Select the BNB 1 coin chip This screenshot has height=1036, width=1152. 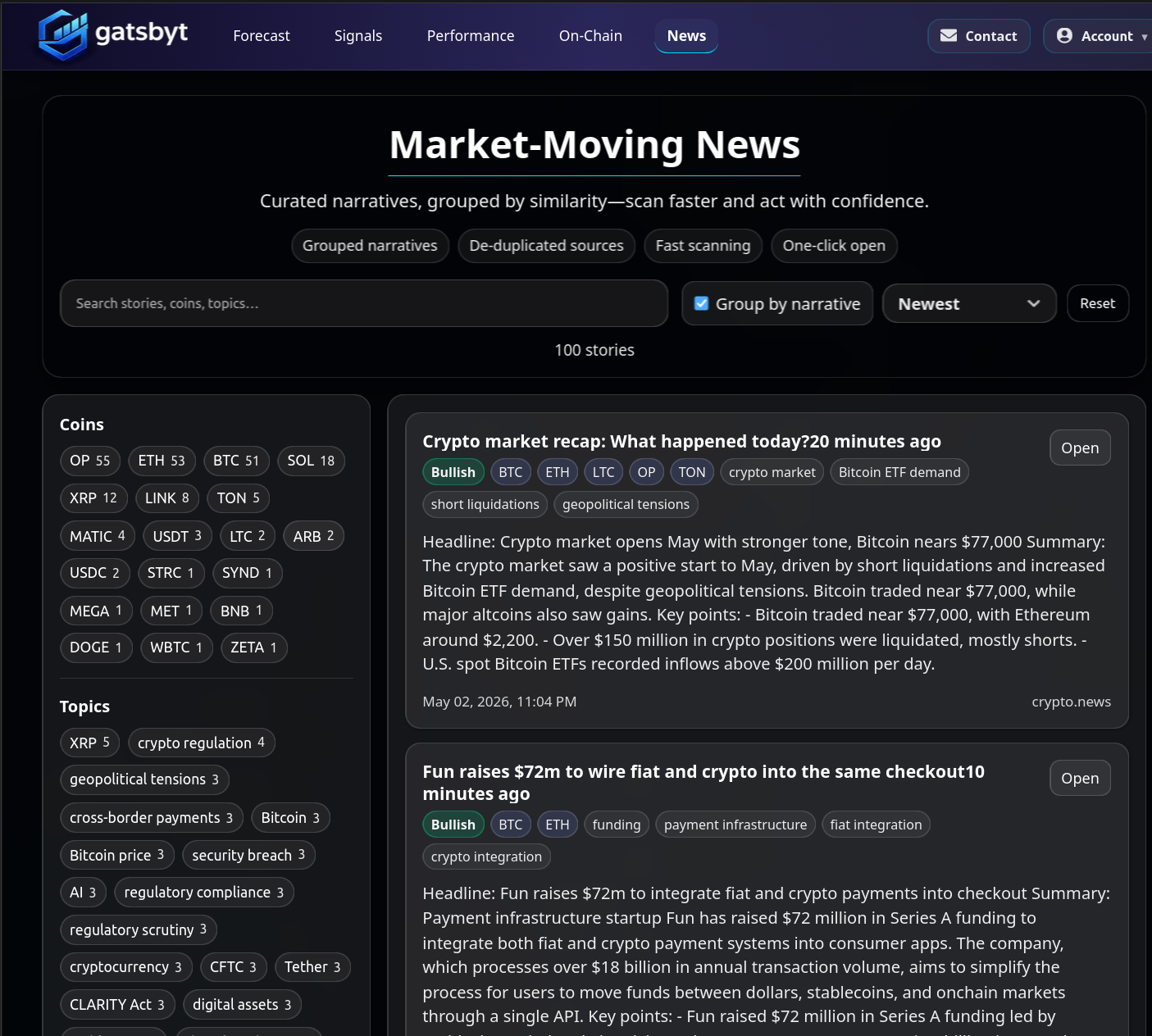[x=242, y=611]
